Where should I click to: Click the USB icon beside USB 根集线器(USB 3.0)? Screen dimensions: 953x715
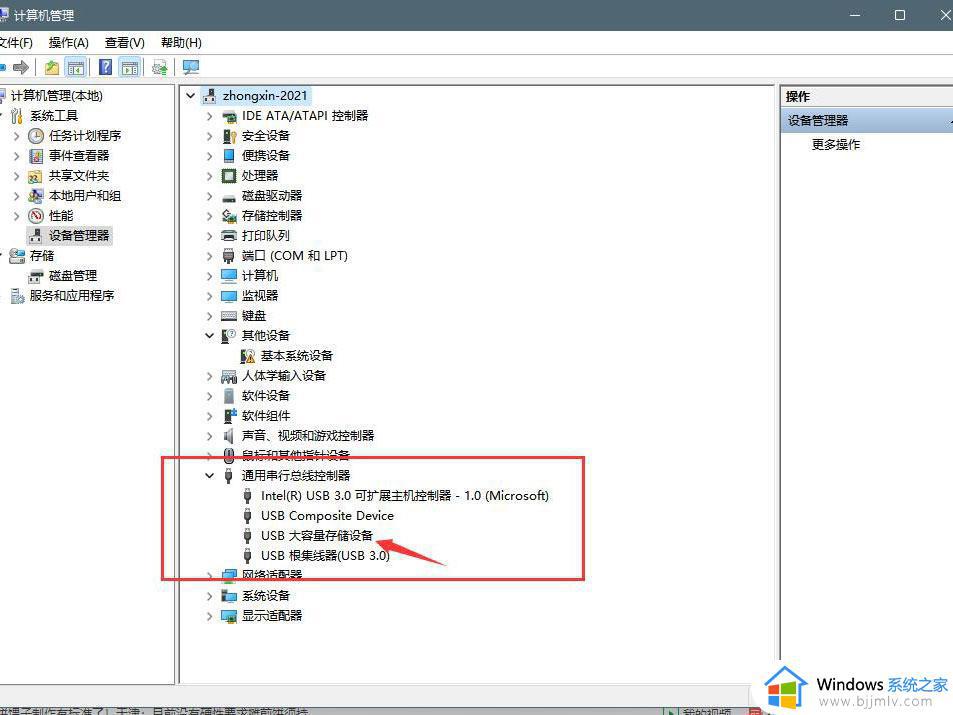click(x=247, y=556)
